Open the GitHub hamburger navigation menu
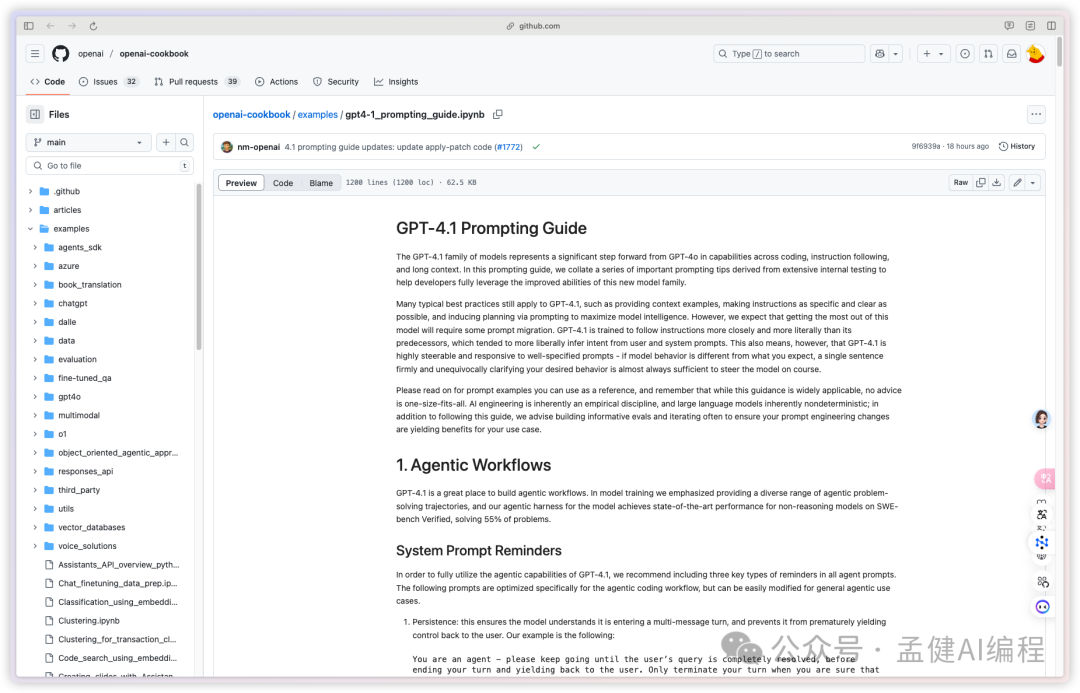The height and width of the screenshot is (693, 1080). click(x=35, y=54)
